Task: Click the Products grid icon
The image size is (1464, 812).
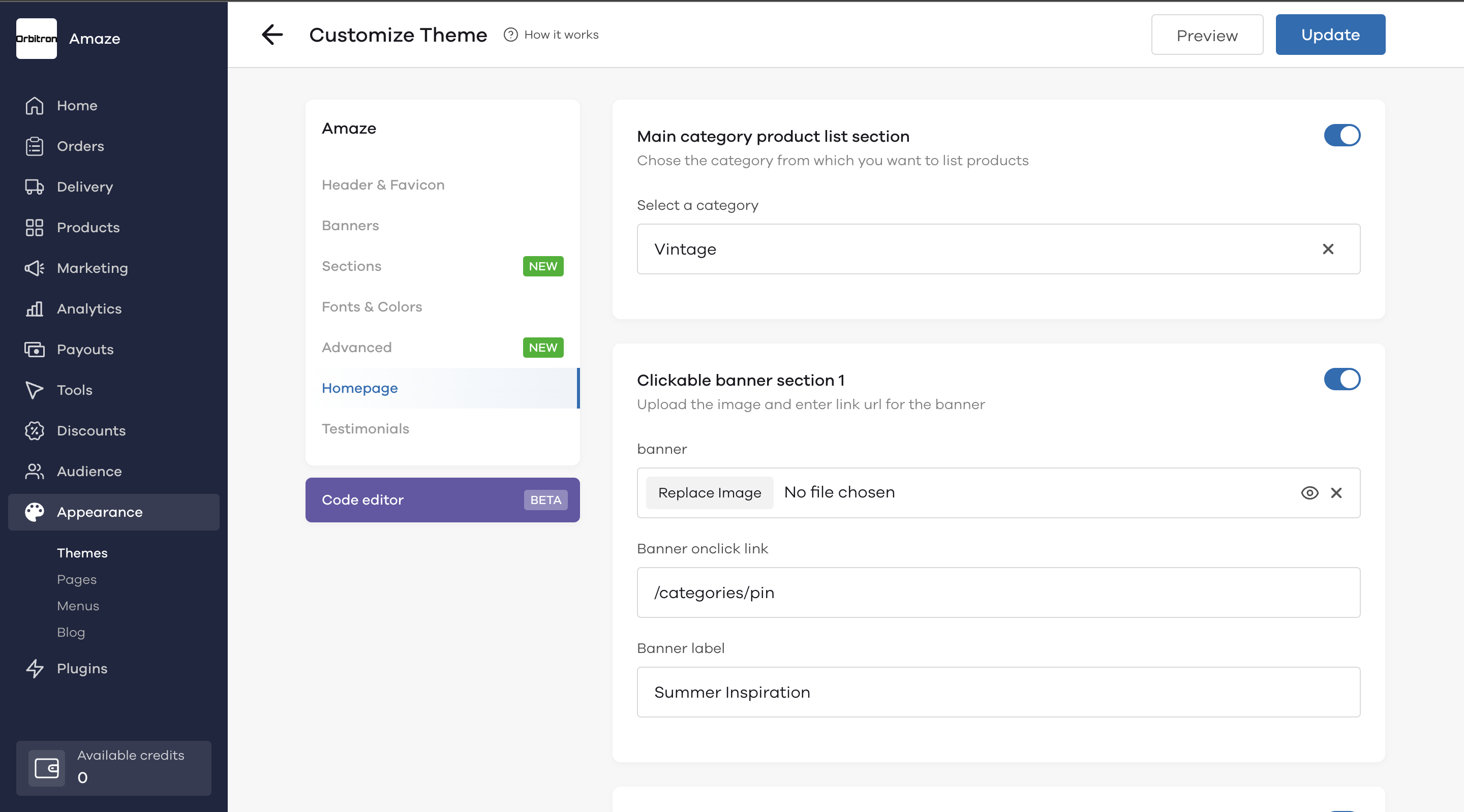Action: coord(34,228)
